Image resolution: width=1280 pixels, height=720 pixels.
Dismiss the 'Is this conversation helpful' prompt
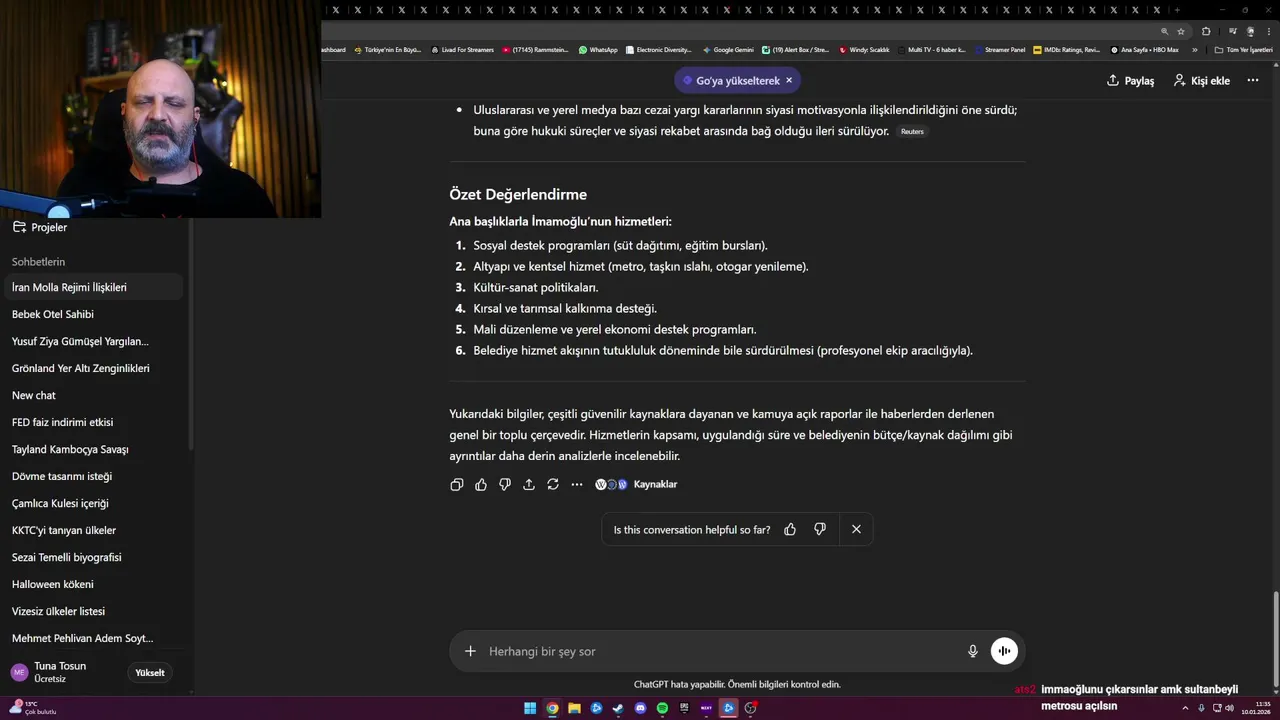(x=856, y=529)
